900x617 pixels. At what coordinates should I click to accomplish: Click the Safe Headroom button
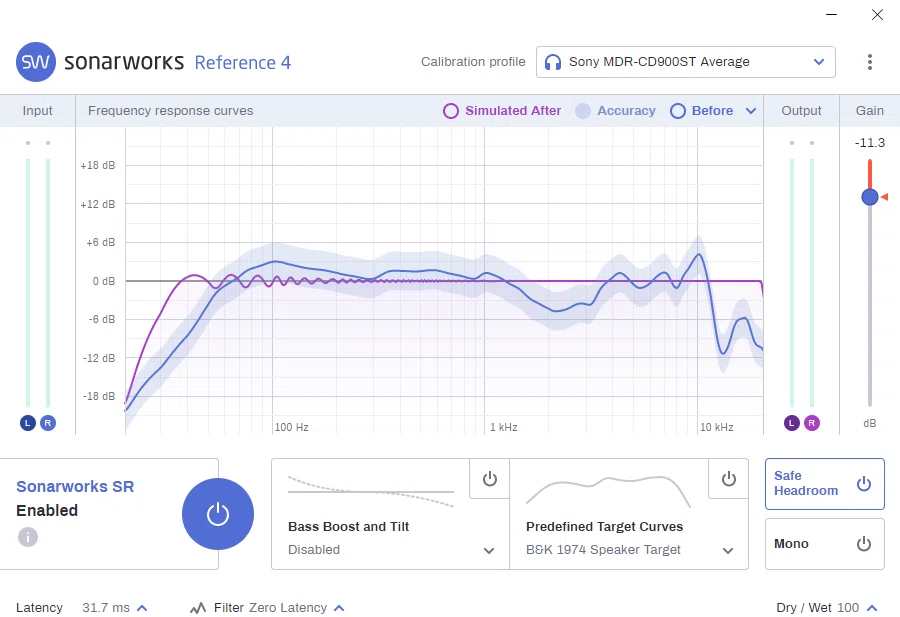pos(824,484)
